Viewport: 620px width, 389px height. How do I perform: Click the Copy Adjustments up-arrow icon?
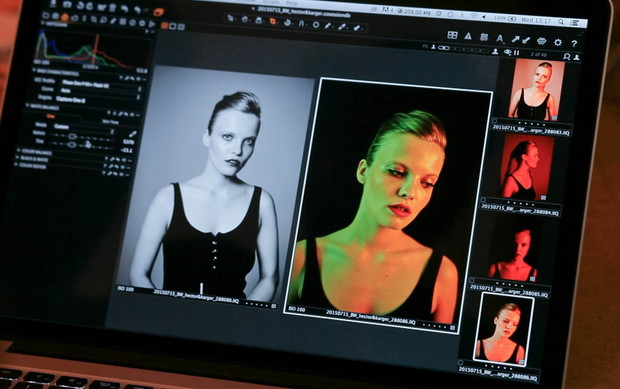click(516, 39)
